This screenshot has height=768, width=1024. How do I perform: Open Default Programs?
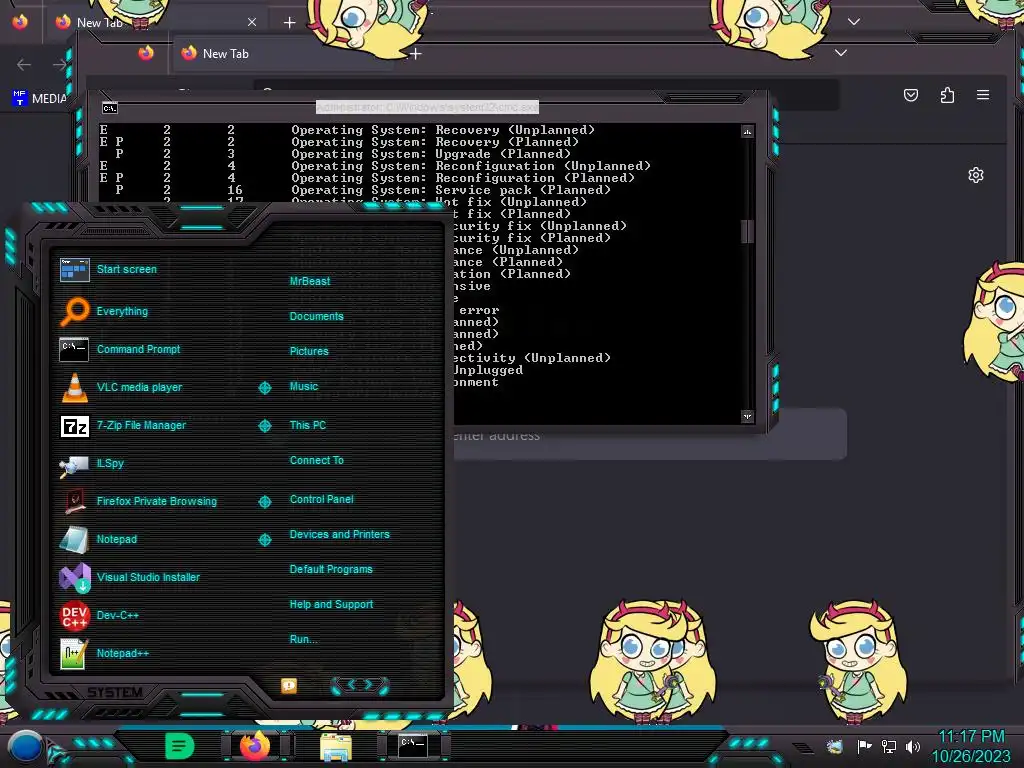pos(331,569)
